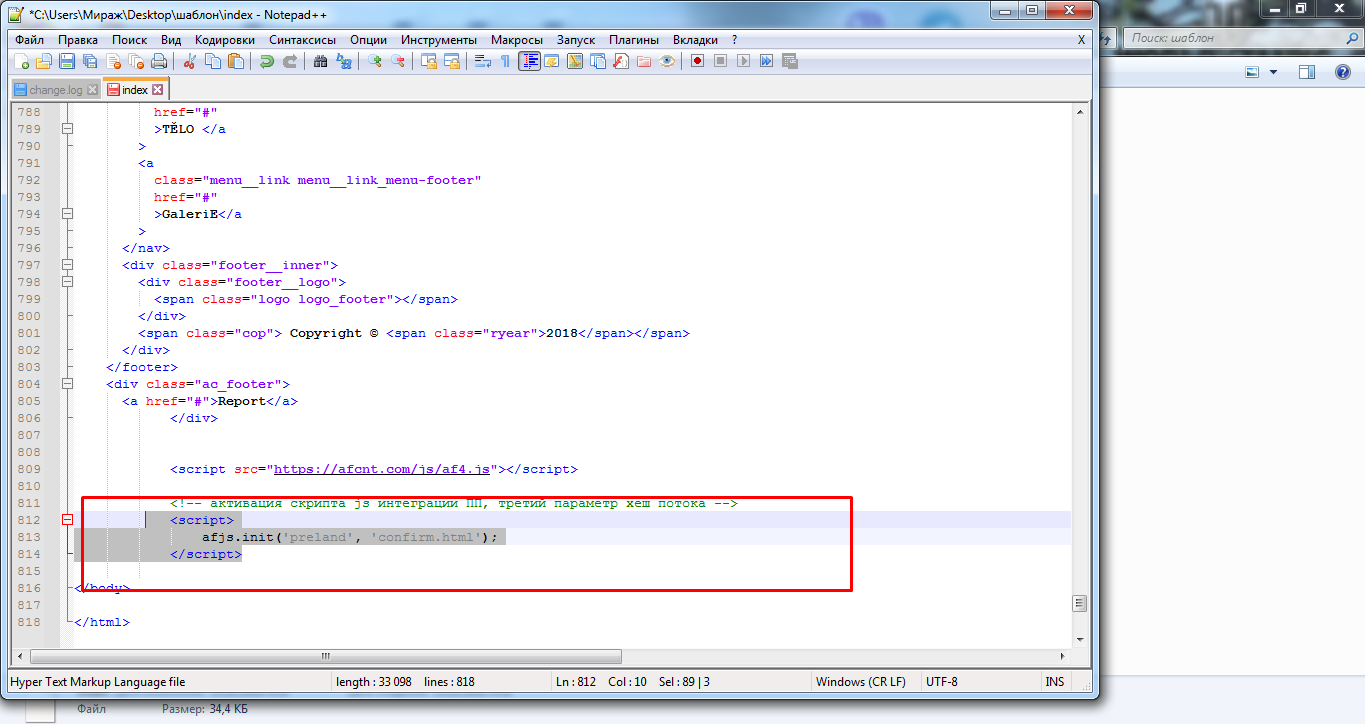
Task: Toggle synchronized horizontal scrolling icon
Action: click(x=451, y=61)
